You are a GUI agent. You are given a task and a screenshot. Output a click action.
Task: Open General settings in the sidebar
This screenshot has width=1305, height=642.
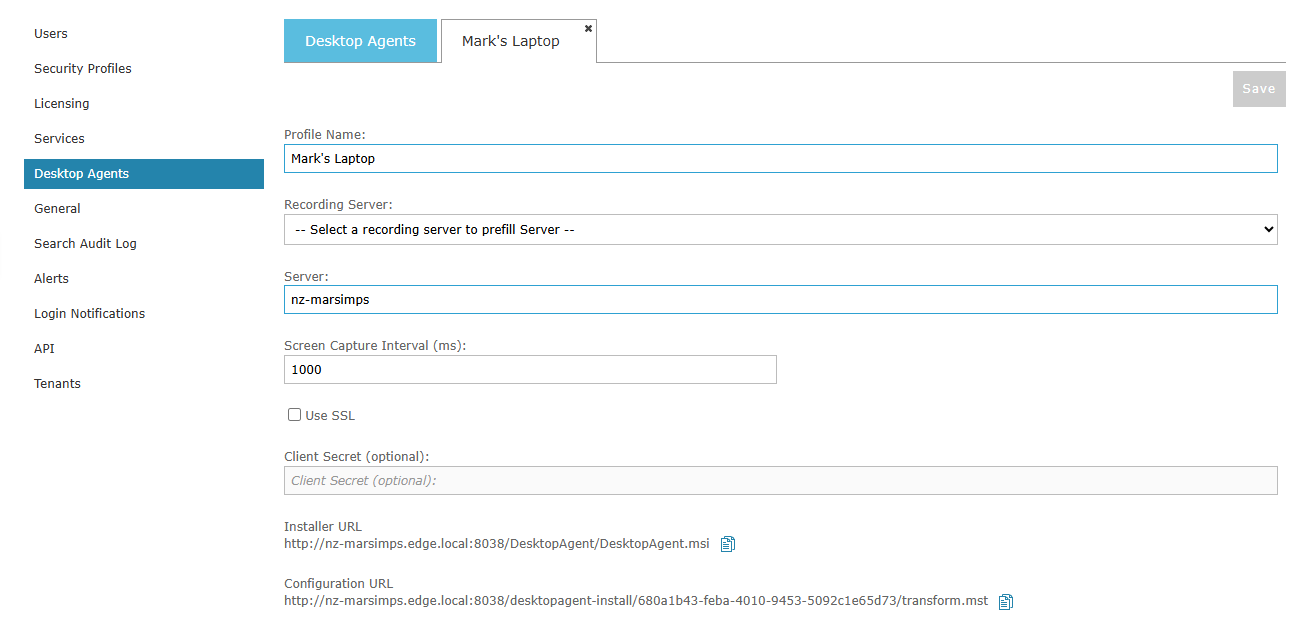click(x=57, y=208)
